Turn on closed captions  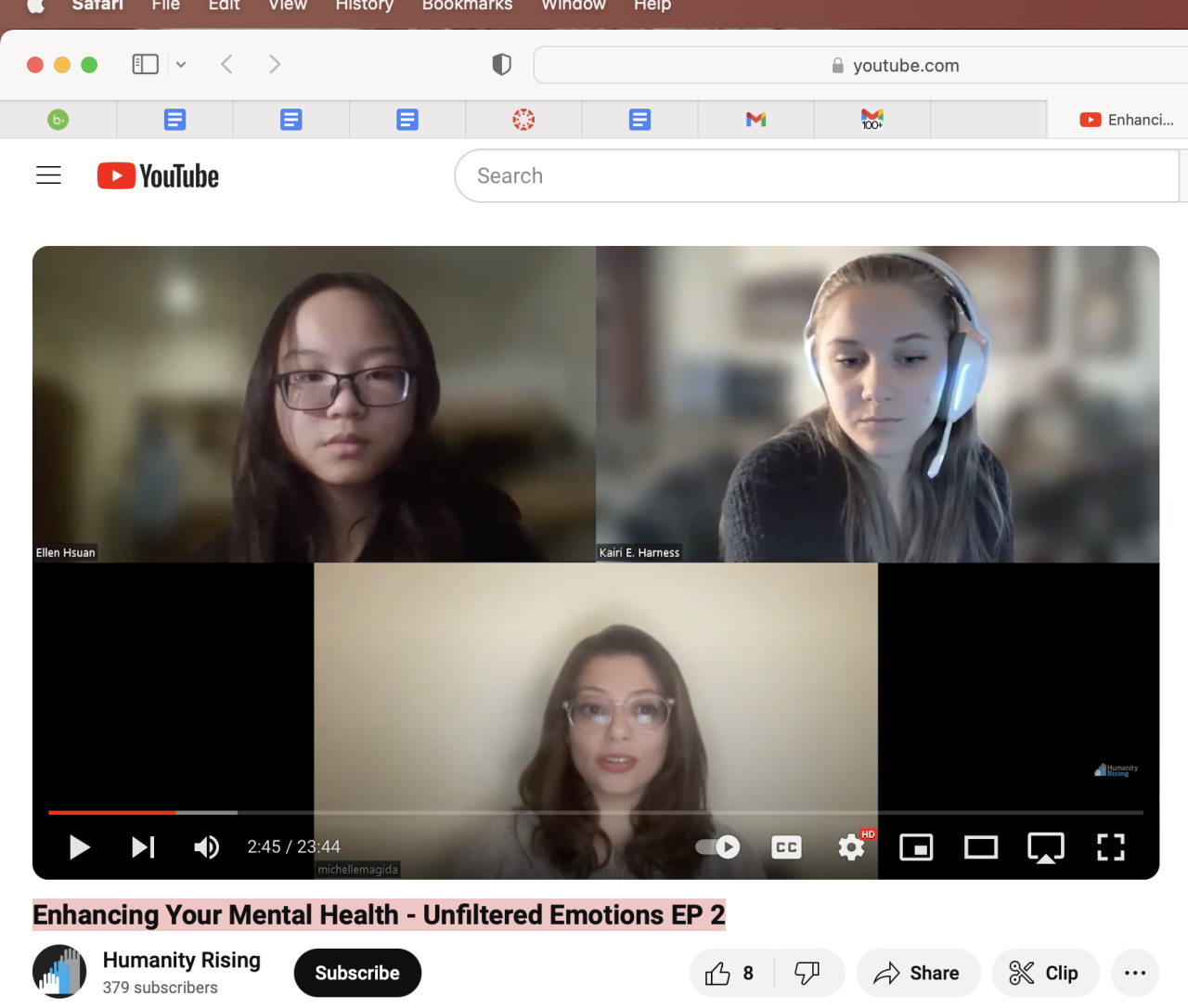786,846
